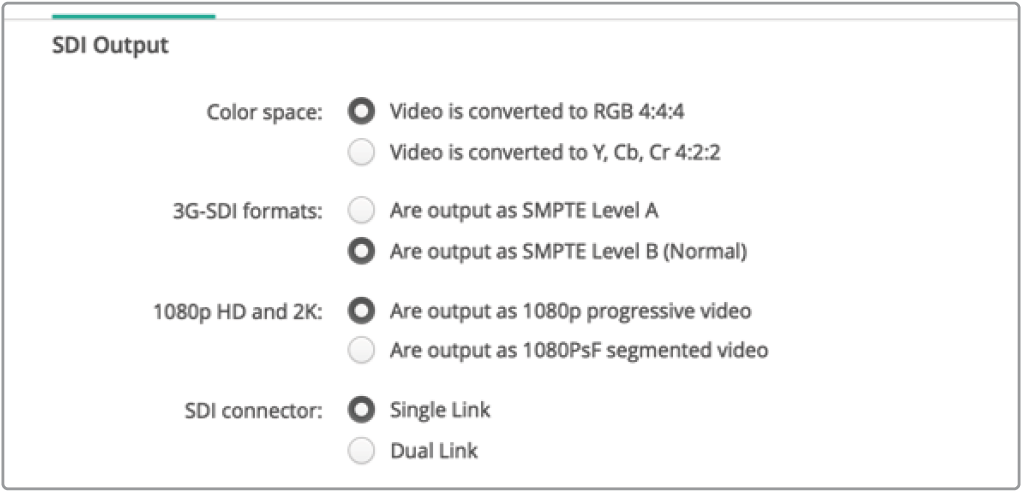Choose the Dual Link radio button
1022x493 pixels.
361,451
